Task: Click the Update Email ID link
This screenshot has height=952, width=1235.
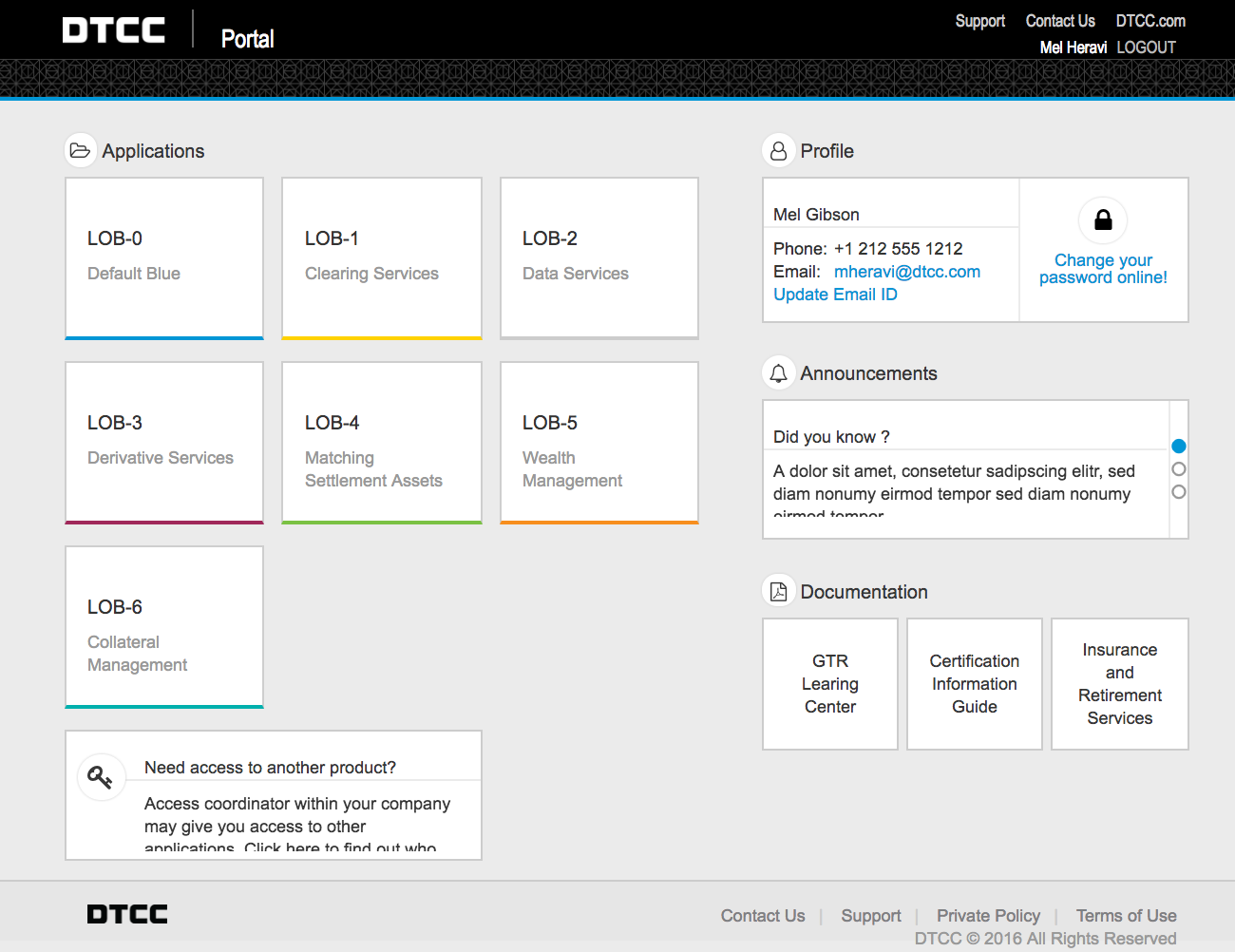Action: click(835, 295)
